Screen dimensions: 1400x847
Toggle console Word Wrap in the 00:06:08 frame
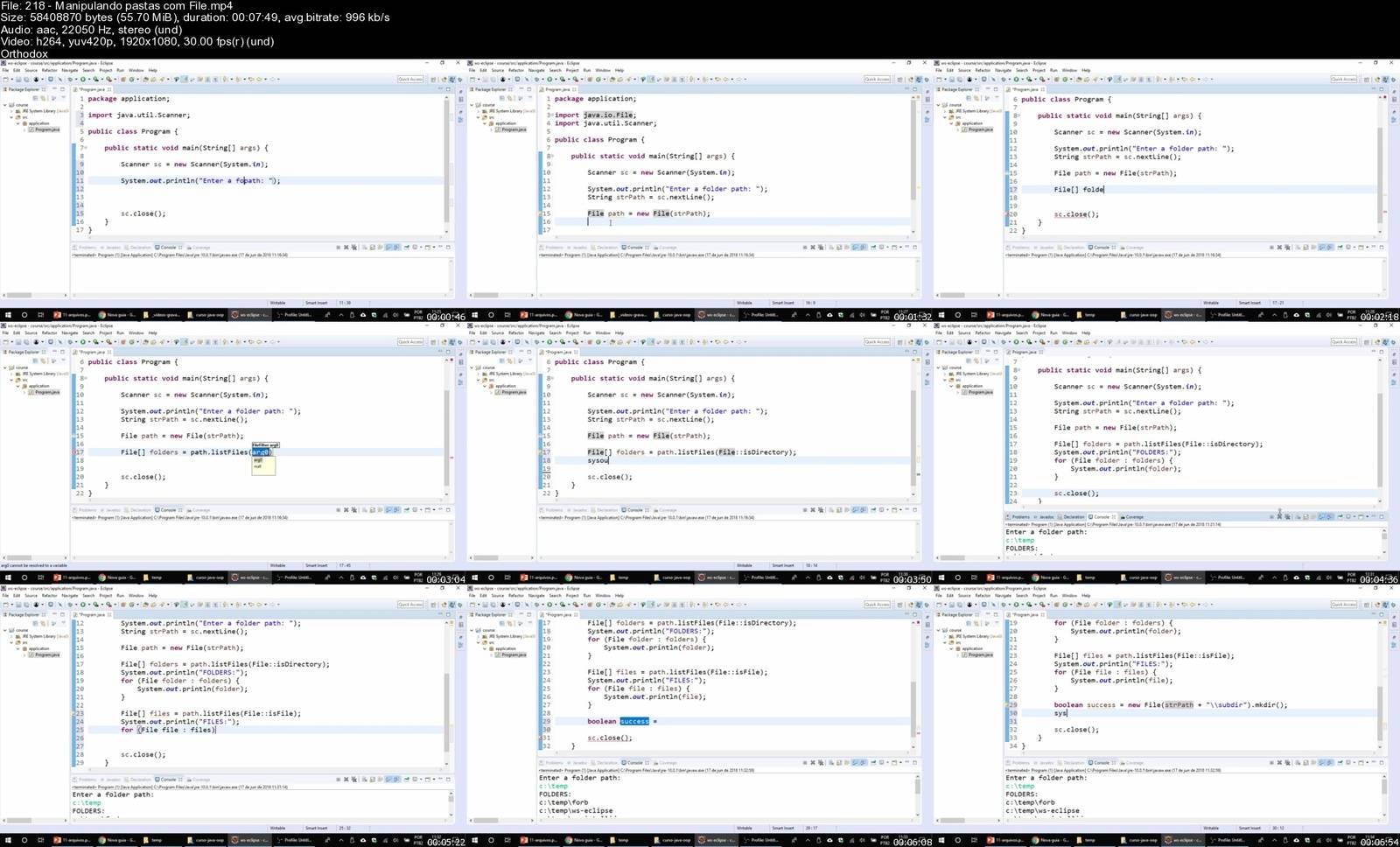click(847, 762)
